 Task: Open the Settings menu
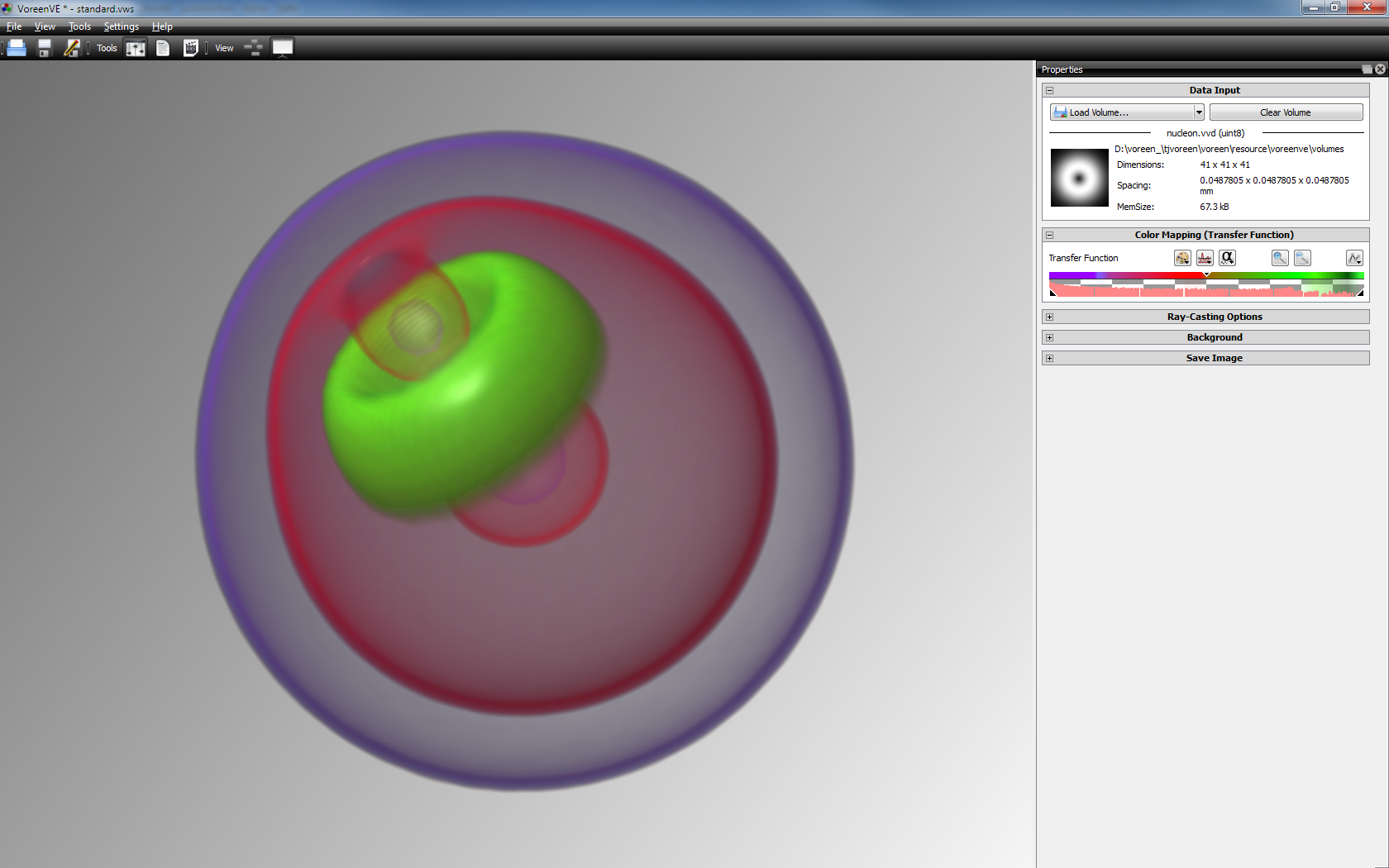pos(121,26)
